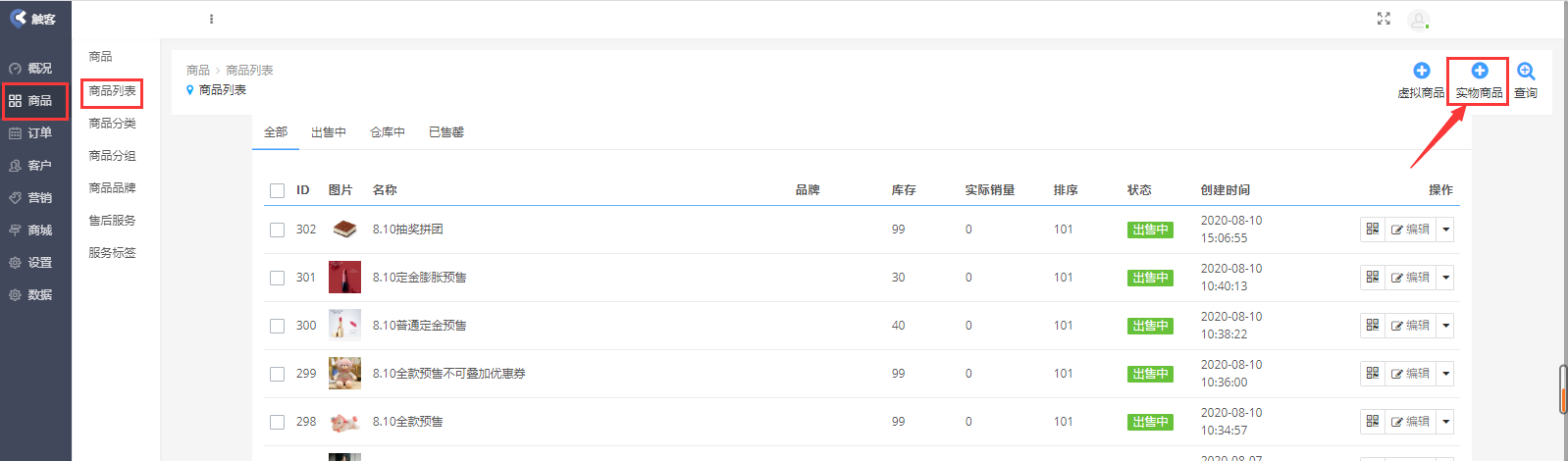Screen dimensions: 1568x461
Task: Expand the action dropdown for product 298
Action: pos(1445,421)
